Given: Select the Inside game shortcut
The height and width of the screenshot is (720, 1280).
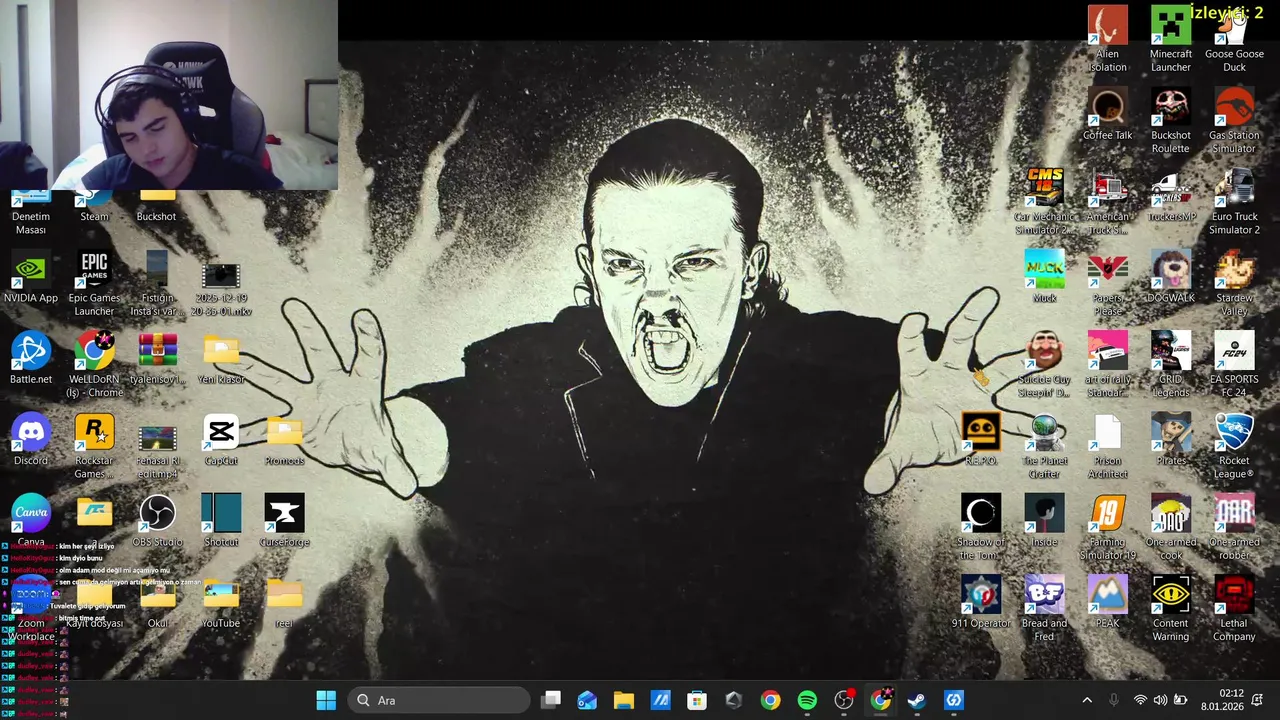Looking at the screenshot, I should [x=1044, y=521].
